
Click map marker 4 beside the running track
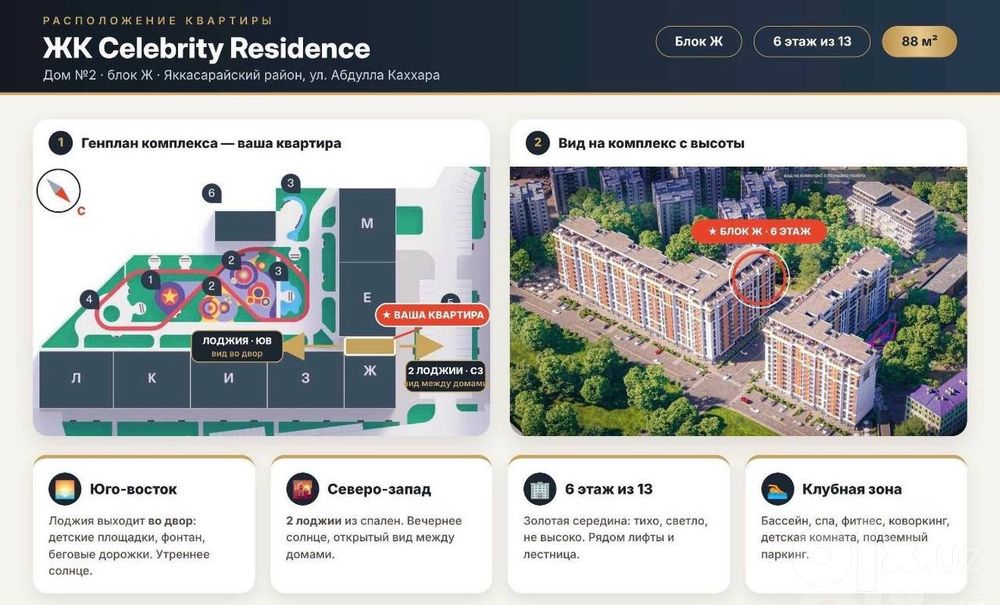pos(89,299)
